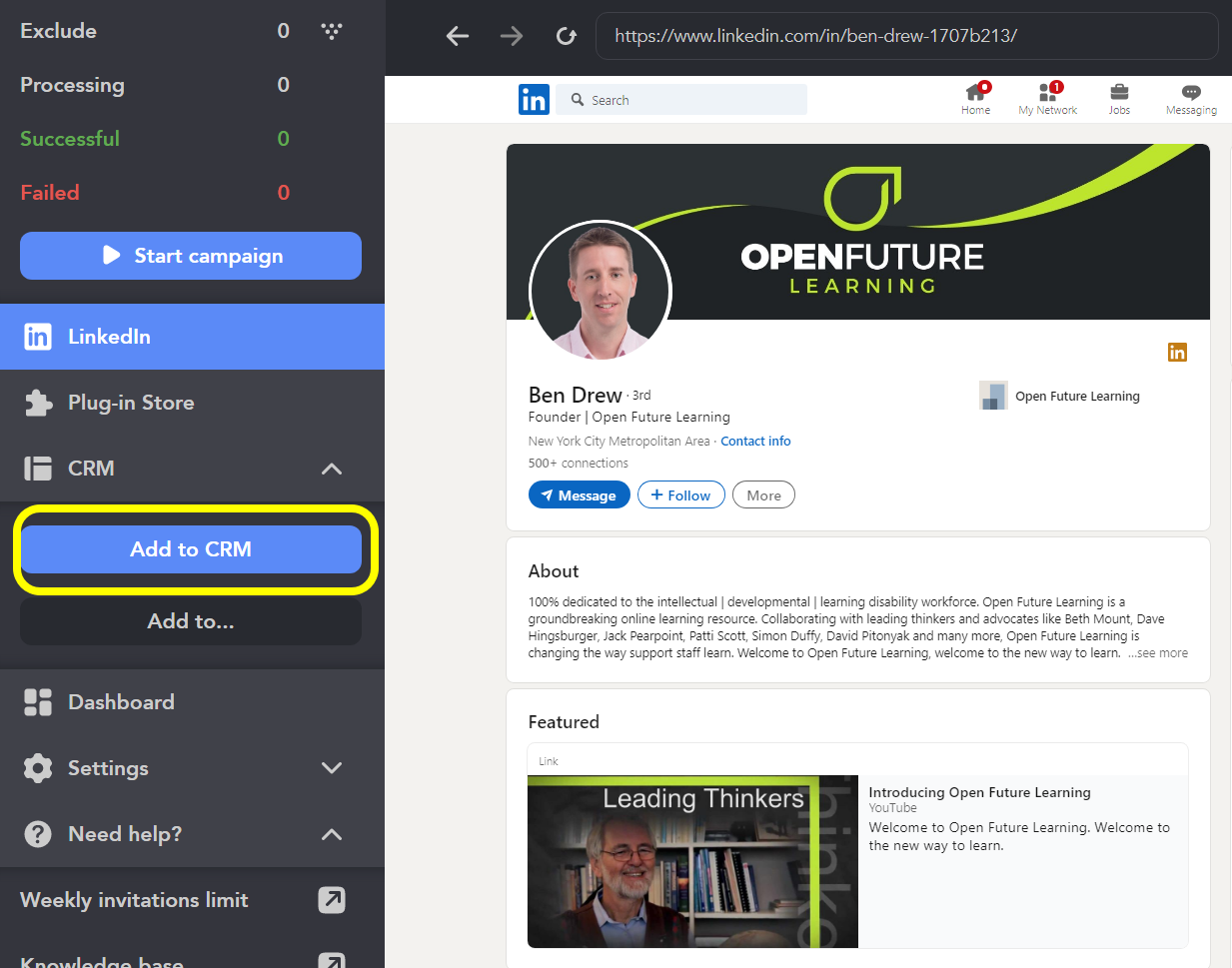The height and width of the screenshot is (968, 1232).
Task: Click the URL address bar
Action: (x=906, y=36)
